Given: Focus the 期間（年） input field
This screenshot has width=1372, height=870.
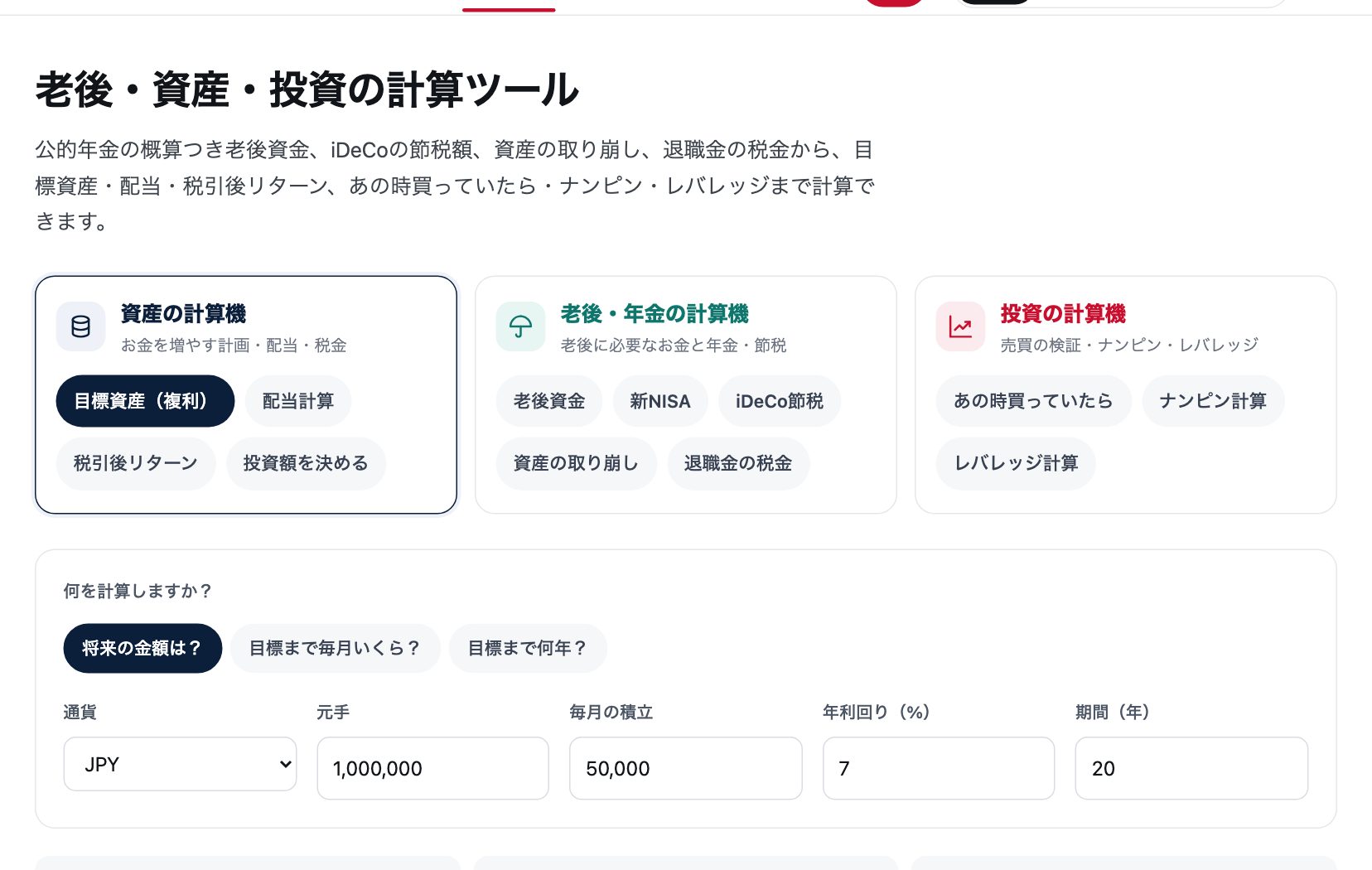Looking at the screenshot, I should [1191, 768].
